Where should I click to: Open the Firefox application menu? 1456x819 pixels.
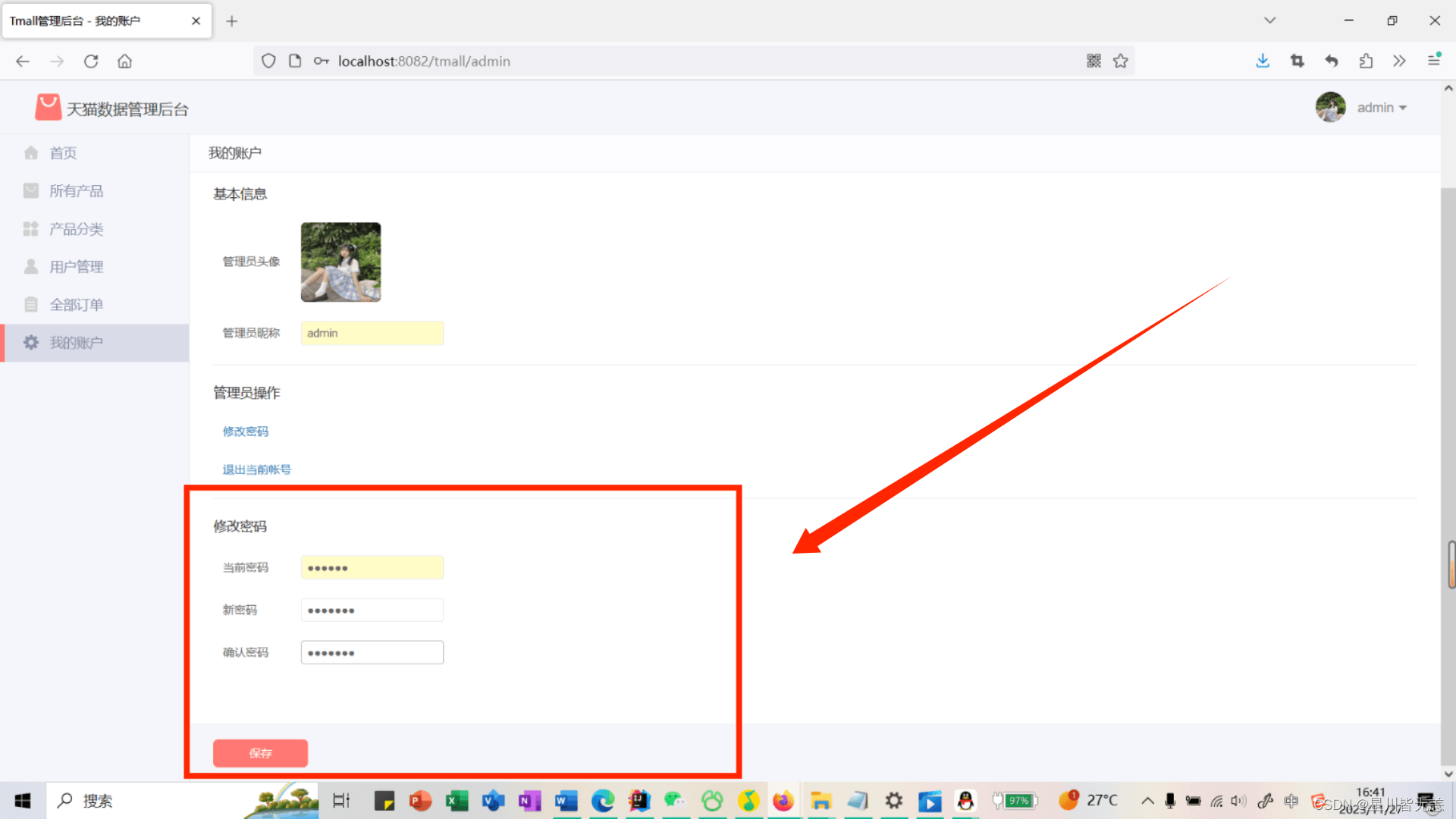point(1434,60)
